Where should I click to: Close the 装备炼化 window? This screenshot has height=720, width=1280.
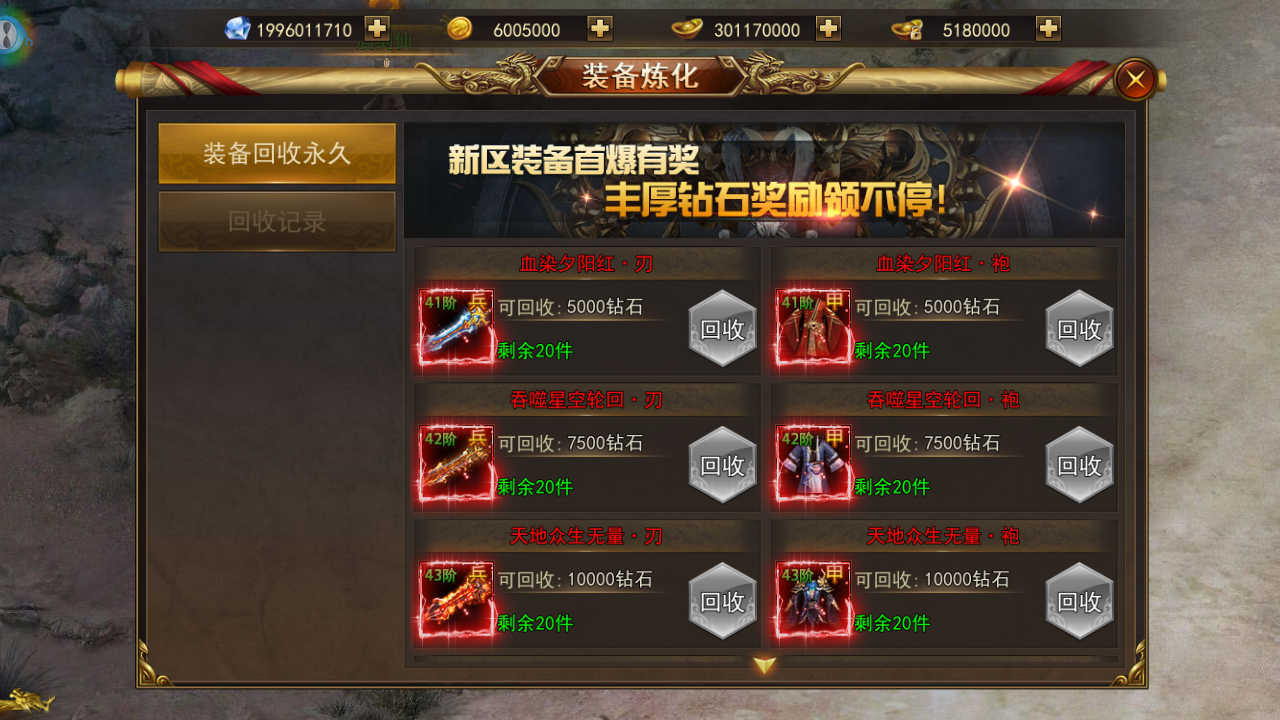[x=1135, y=80]
